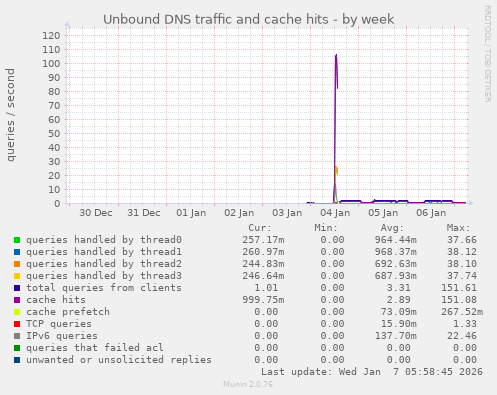
Task: Click the 73.09m cache prefetch average
Action: coord(399,312)
